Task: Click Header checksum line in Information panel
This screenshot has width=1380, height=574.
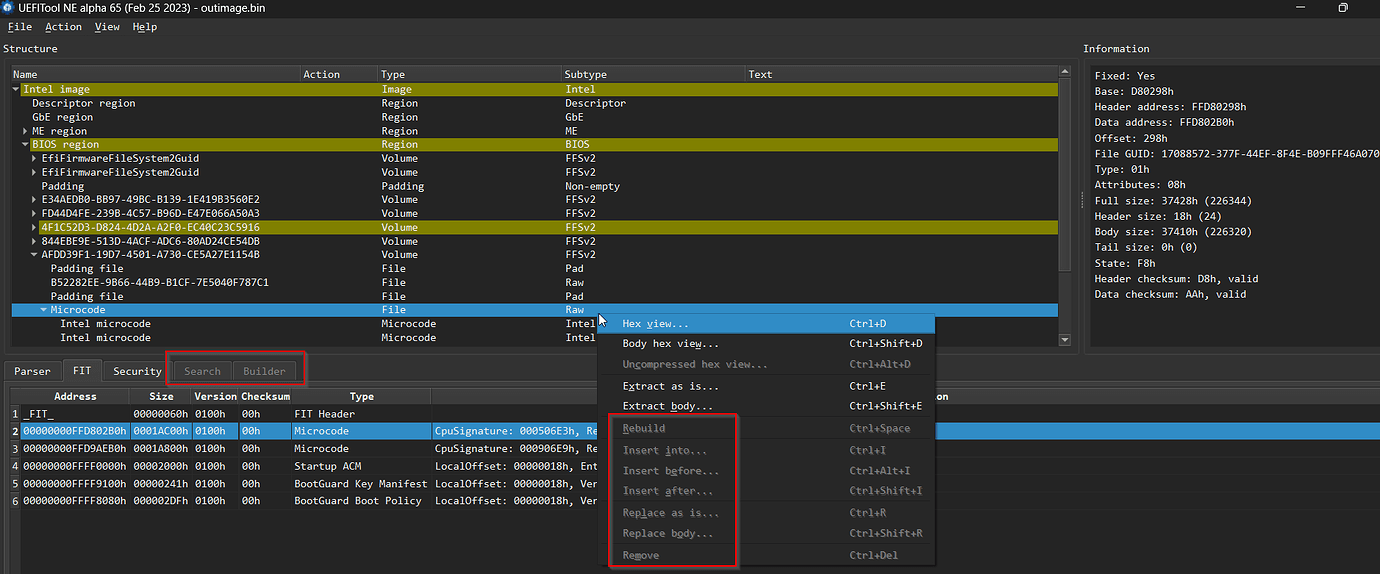Action: (1176, 279)
